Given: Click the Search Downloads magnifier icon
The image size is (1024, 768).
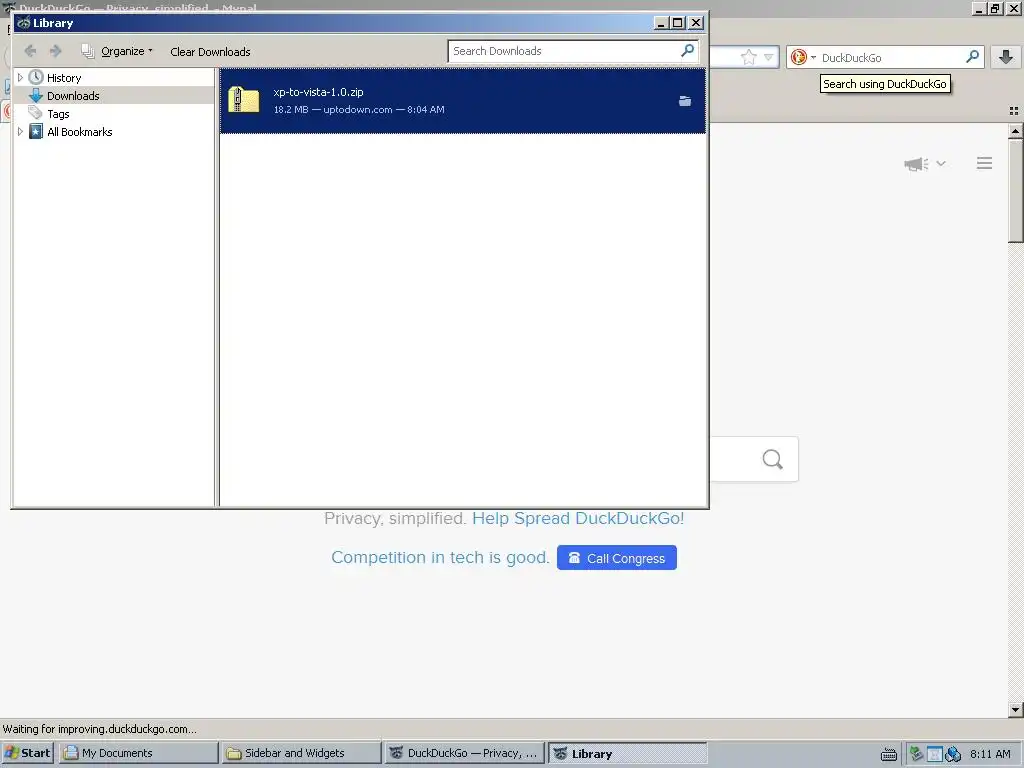Looking at the screenshot, I should pyautogui.click(x=687, y=50).
